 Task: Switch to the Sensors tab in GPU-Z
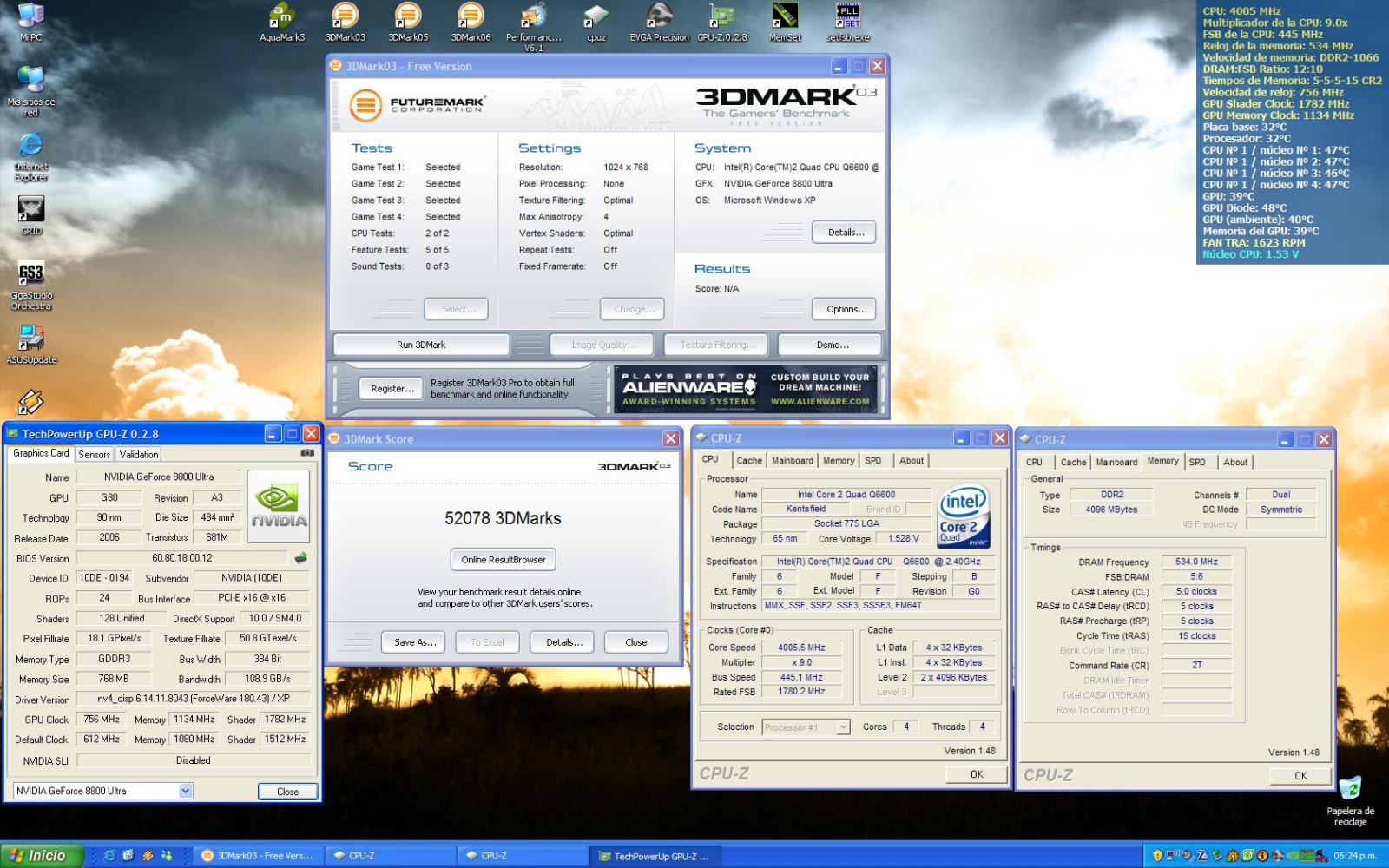pyautogui.click(x=94, y=454)
